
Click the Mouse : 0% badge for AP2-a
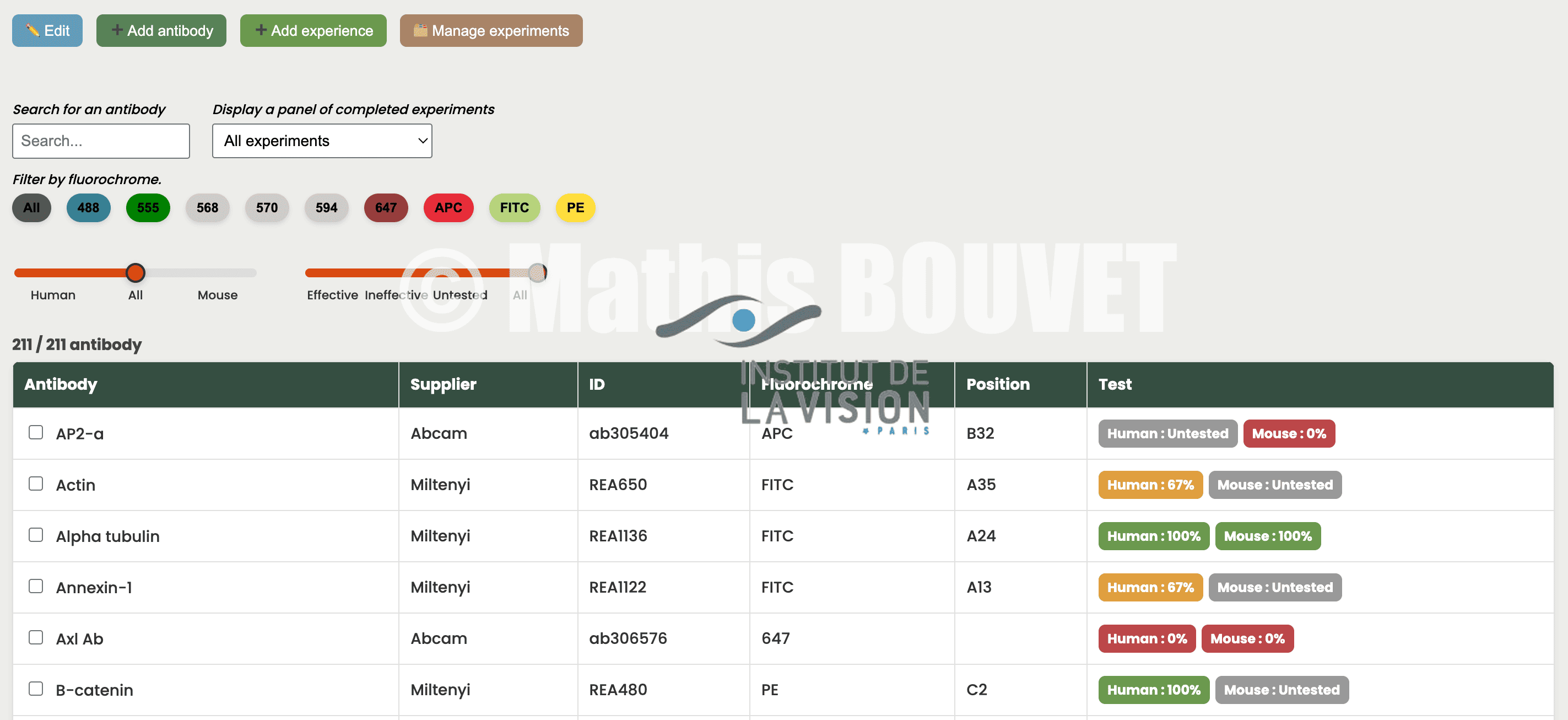coord(1289,434)
